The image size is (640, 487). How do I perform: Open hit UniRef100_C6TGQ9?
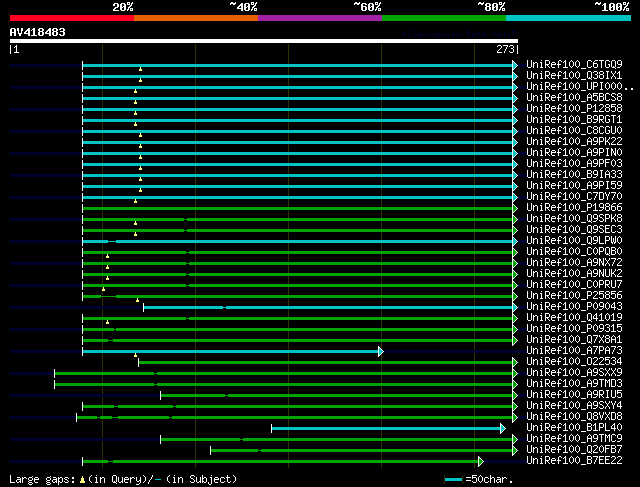[574, 64]
